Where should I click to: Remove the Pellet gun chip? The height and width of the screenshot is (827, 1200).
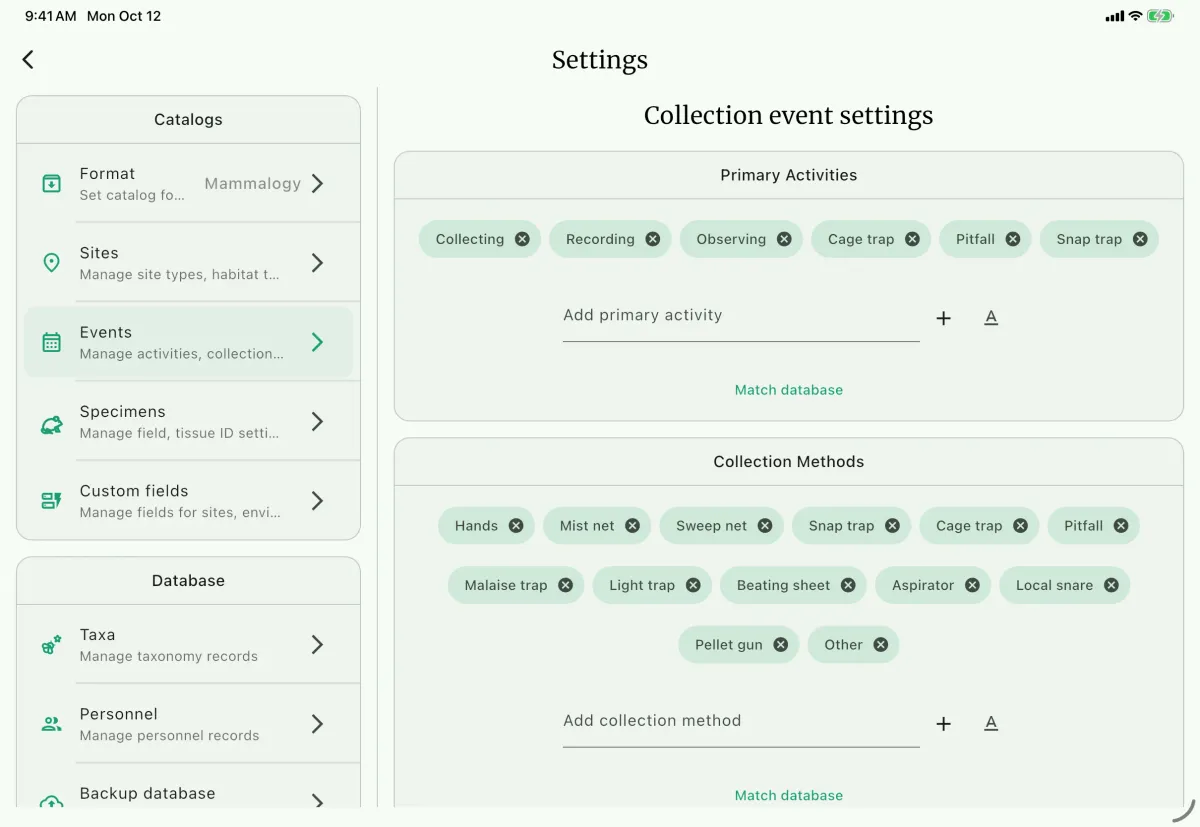pyautogui.click(x=781, y=645)
